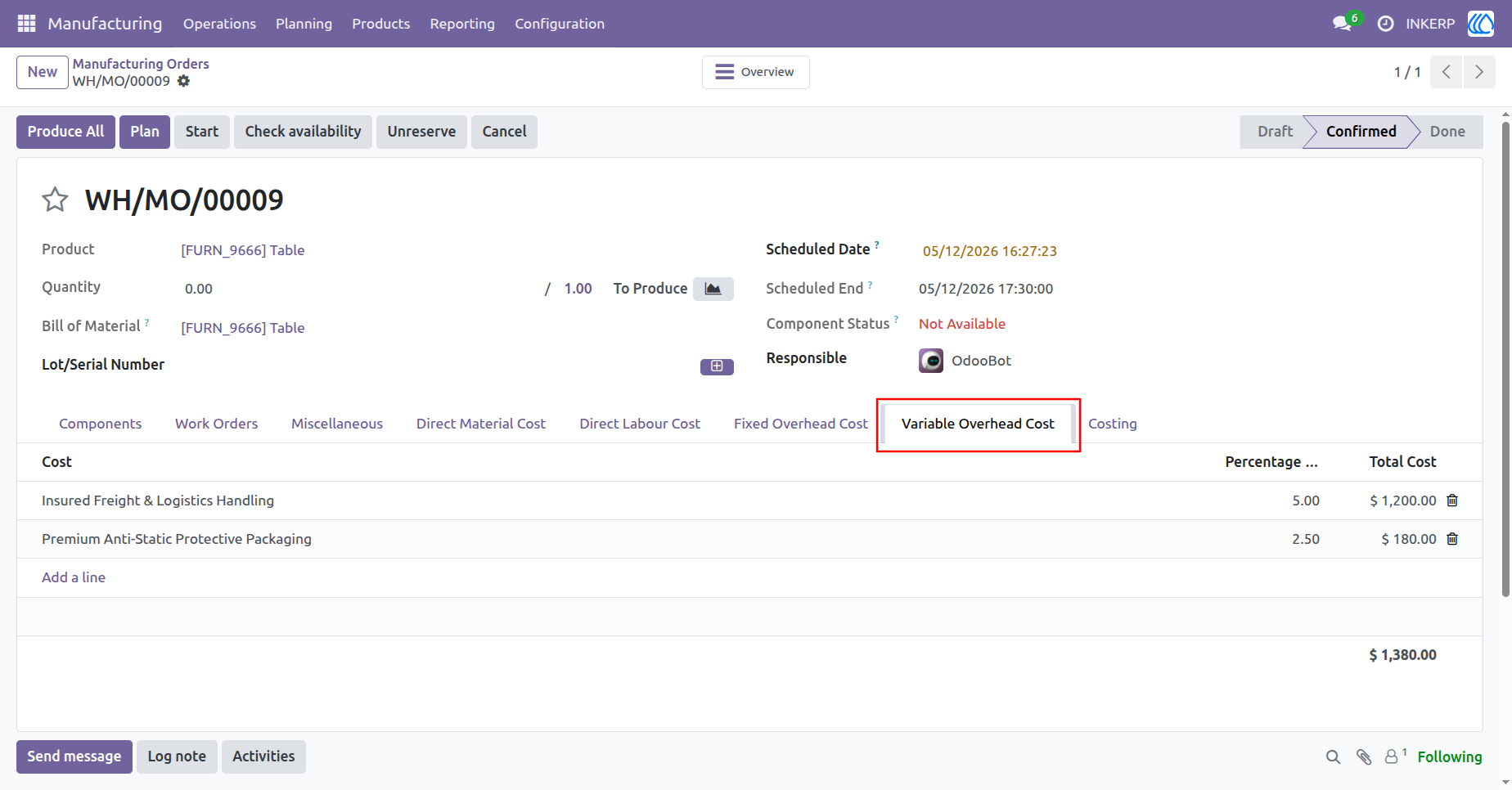
Task: Switch to the Direct Material Cost tab
Action: click(x=481, y=424)
